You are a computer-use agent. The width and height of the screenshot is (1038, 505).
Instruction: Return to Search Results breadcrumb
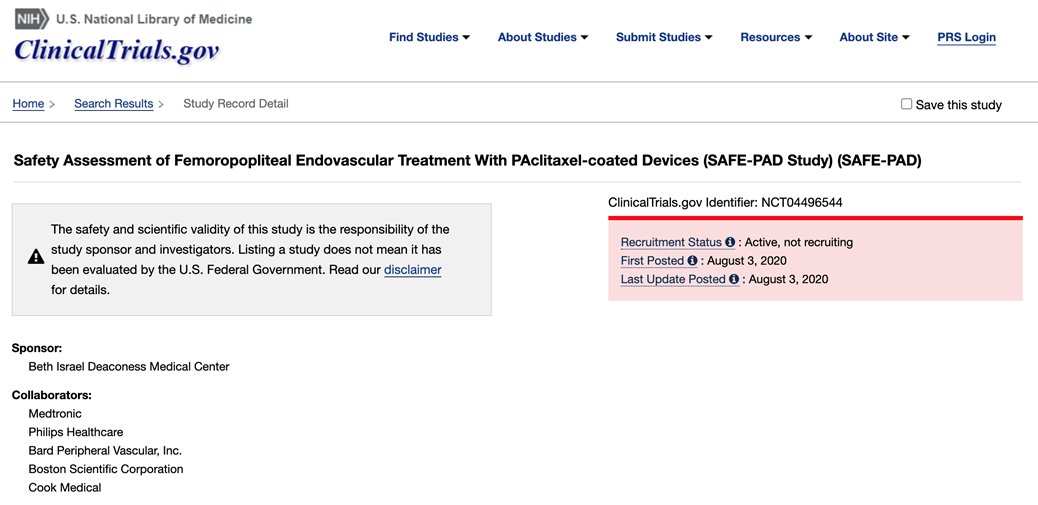(x=114, y=104)
